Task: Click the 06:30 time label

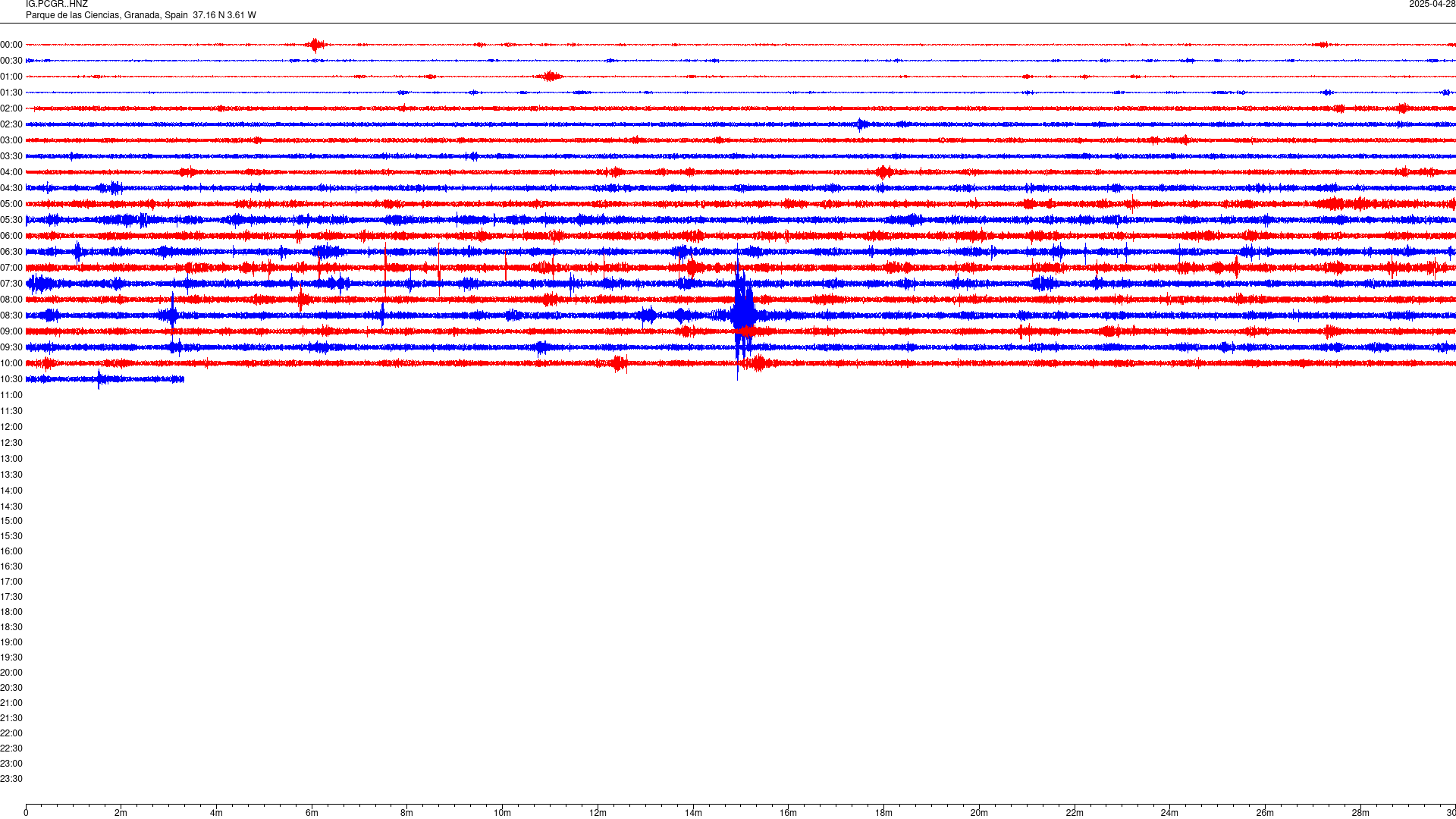Action: [11, 252]
